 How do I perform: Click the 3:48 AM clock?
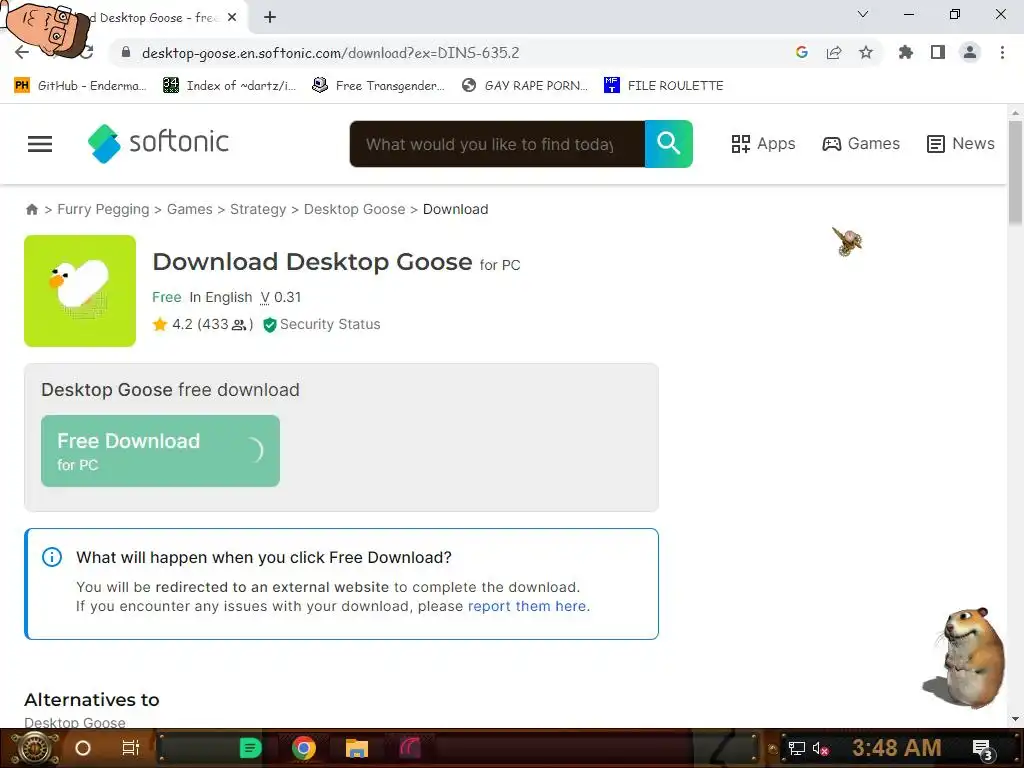point(897,747)
